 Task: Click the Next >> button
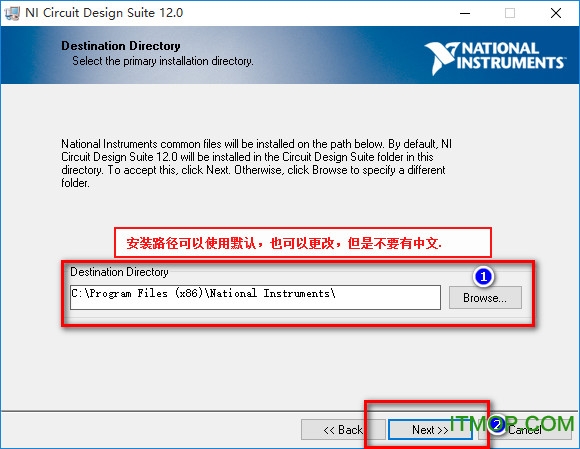click(x=430, y=429)
